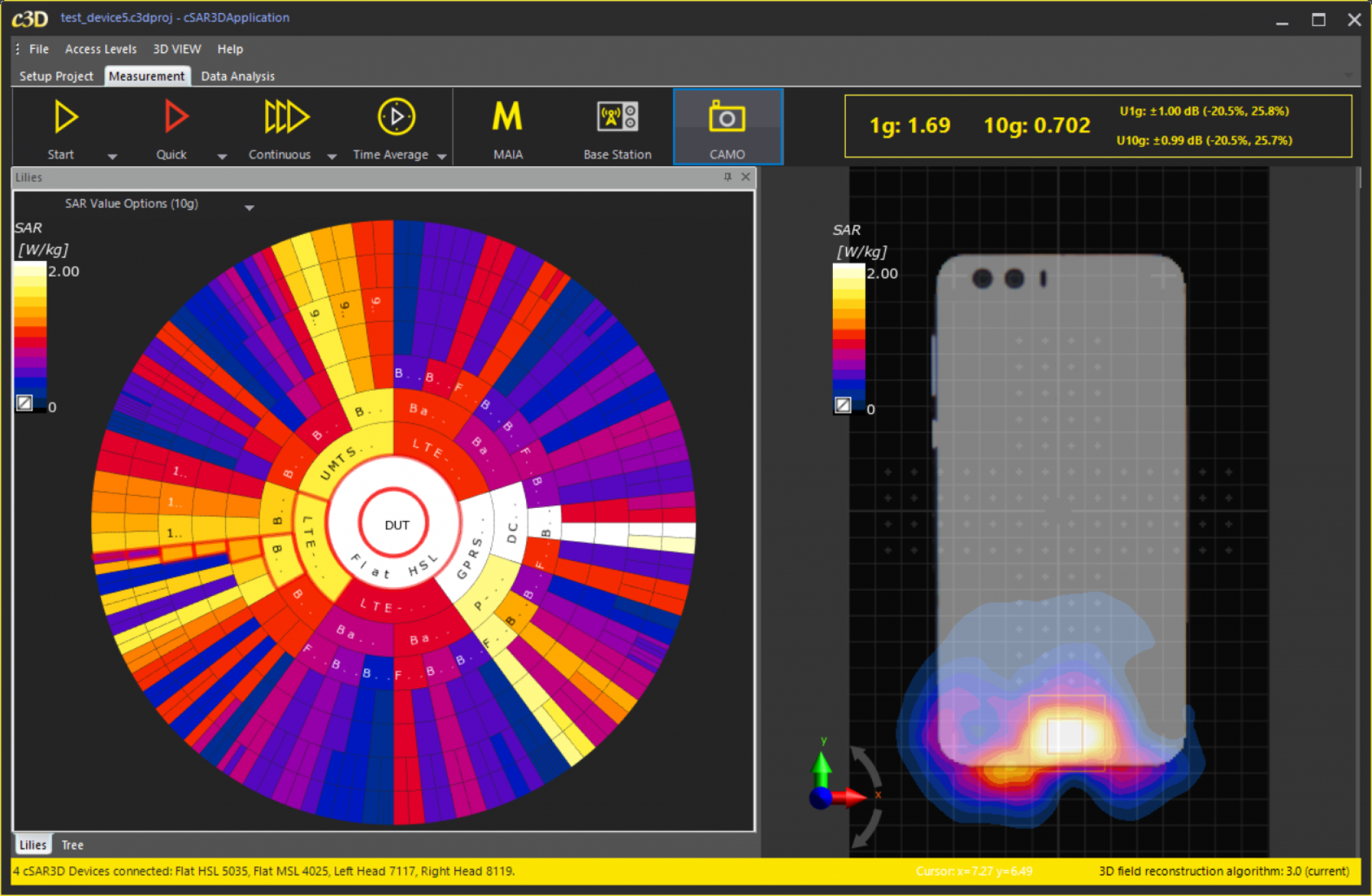1372x896 pixels.
Task: Select the Time Average measurement icon
Action: coord(396,117)
